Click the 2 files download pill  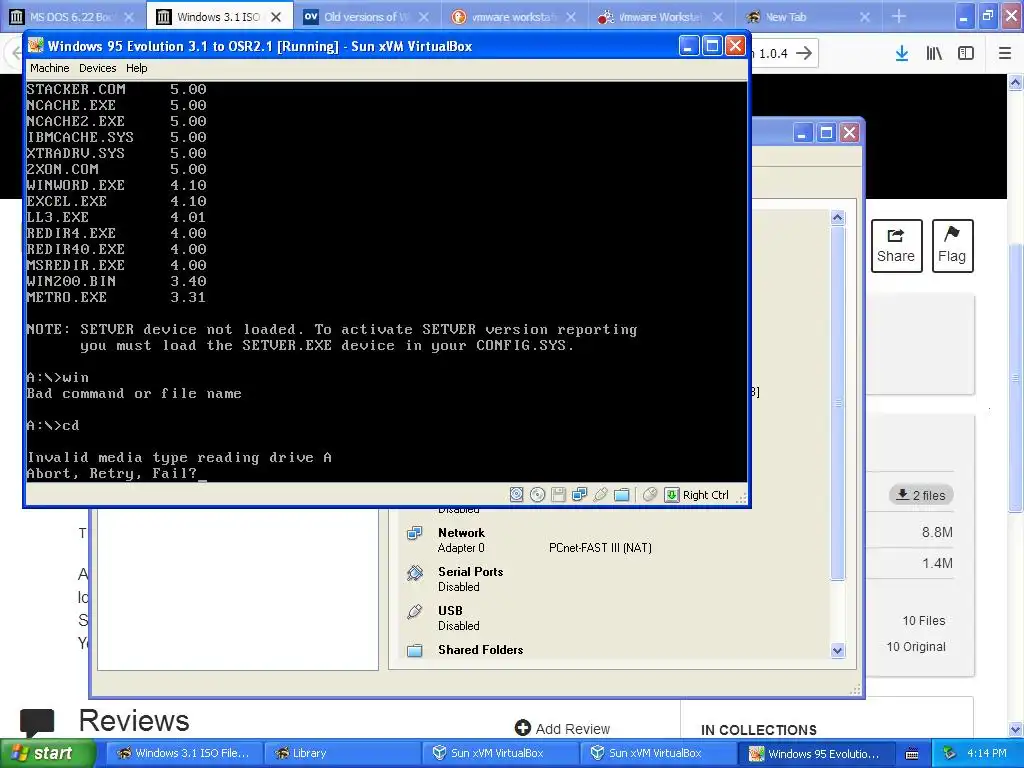[x=921, y=495]
